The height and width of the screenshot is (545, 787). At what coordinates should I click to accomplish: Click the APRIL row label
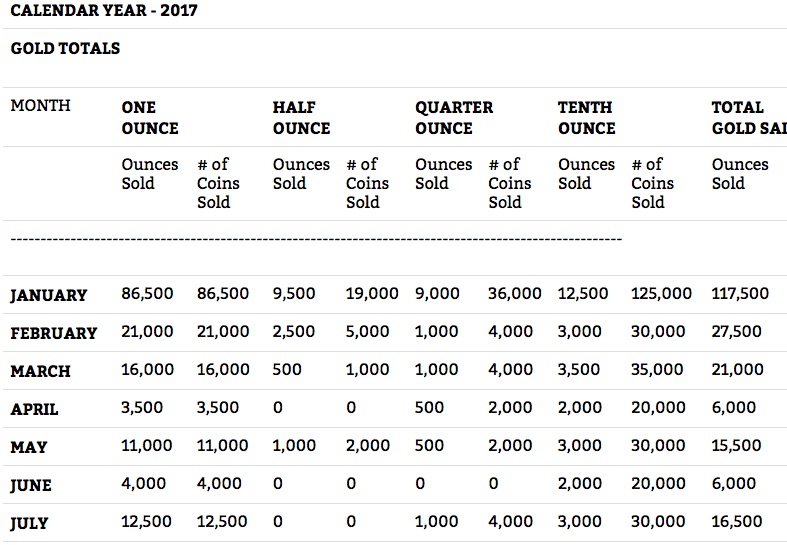click(x=35, y=409)
